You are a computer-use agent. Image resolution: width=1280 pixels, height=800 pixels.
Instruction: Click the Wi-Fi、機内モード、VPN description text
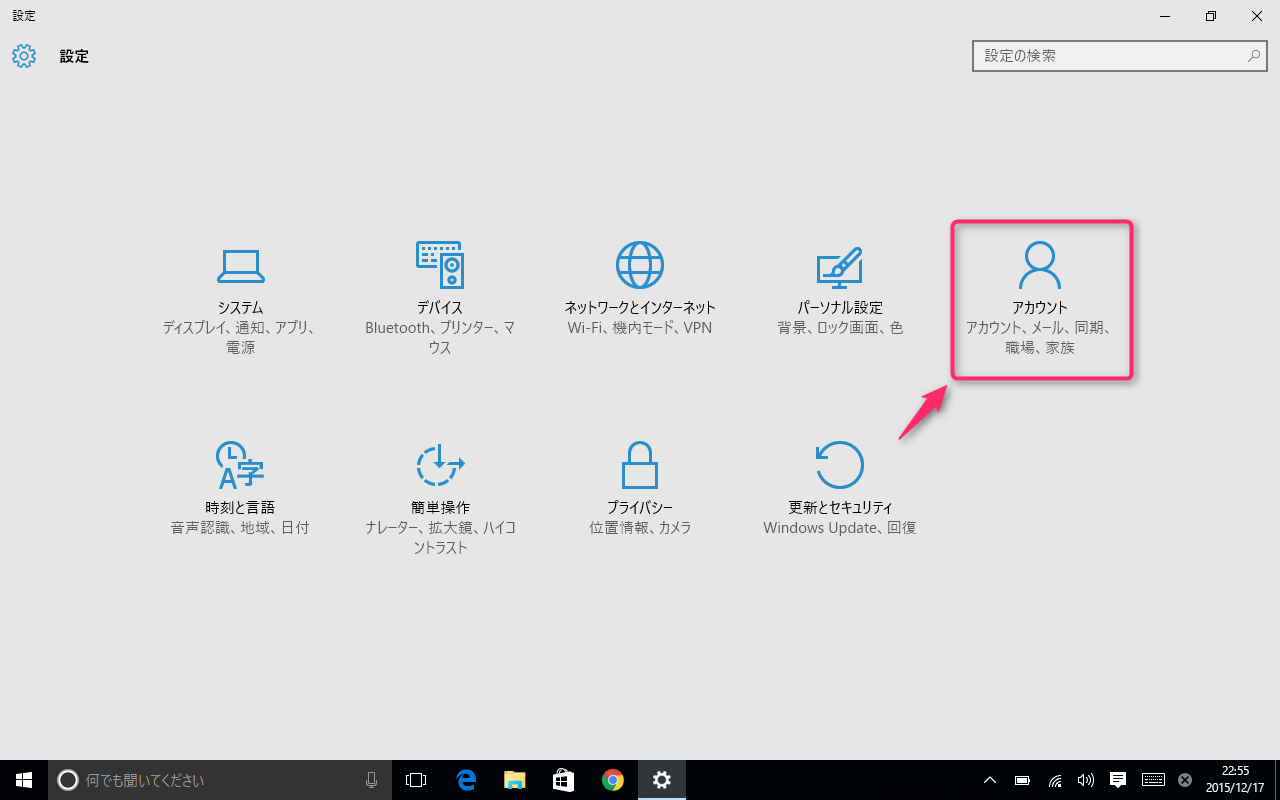tap(640, 328)
